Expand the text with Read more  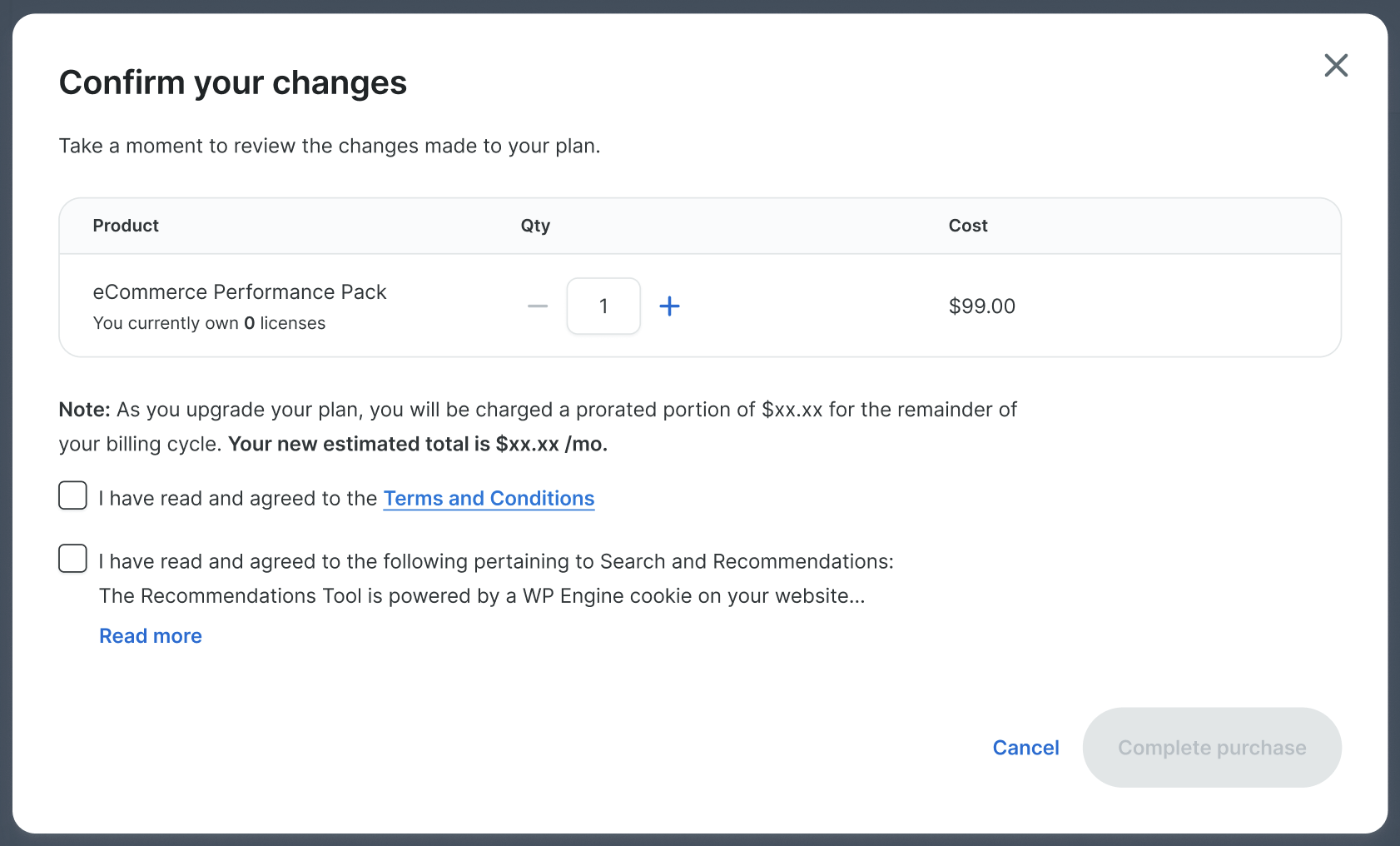[151, 636]
